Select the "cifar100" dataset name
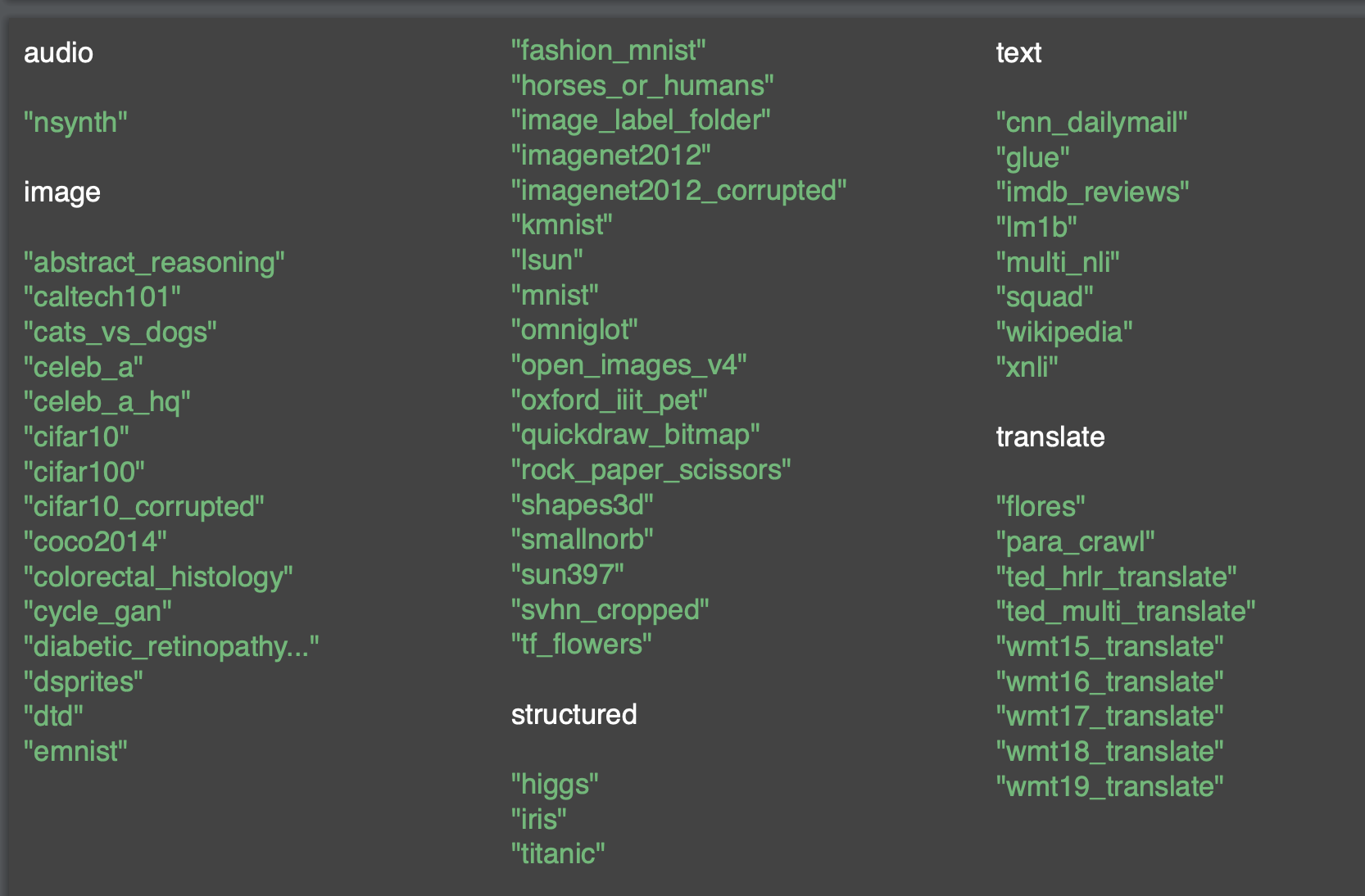1365x896 pixels. 84,473
